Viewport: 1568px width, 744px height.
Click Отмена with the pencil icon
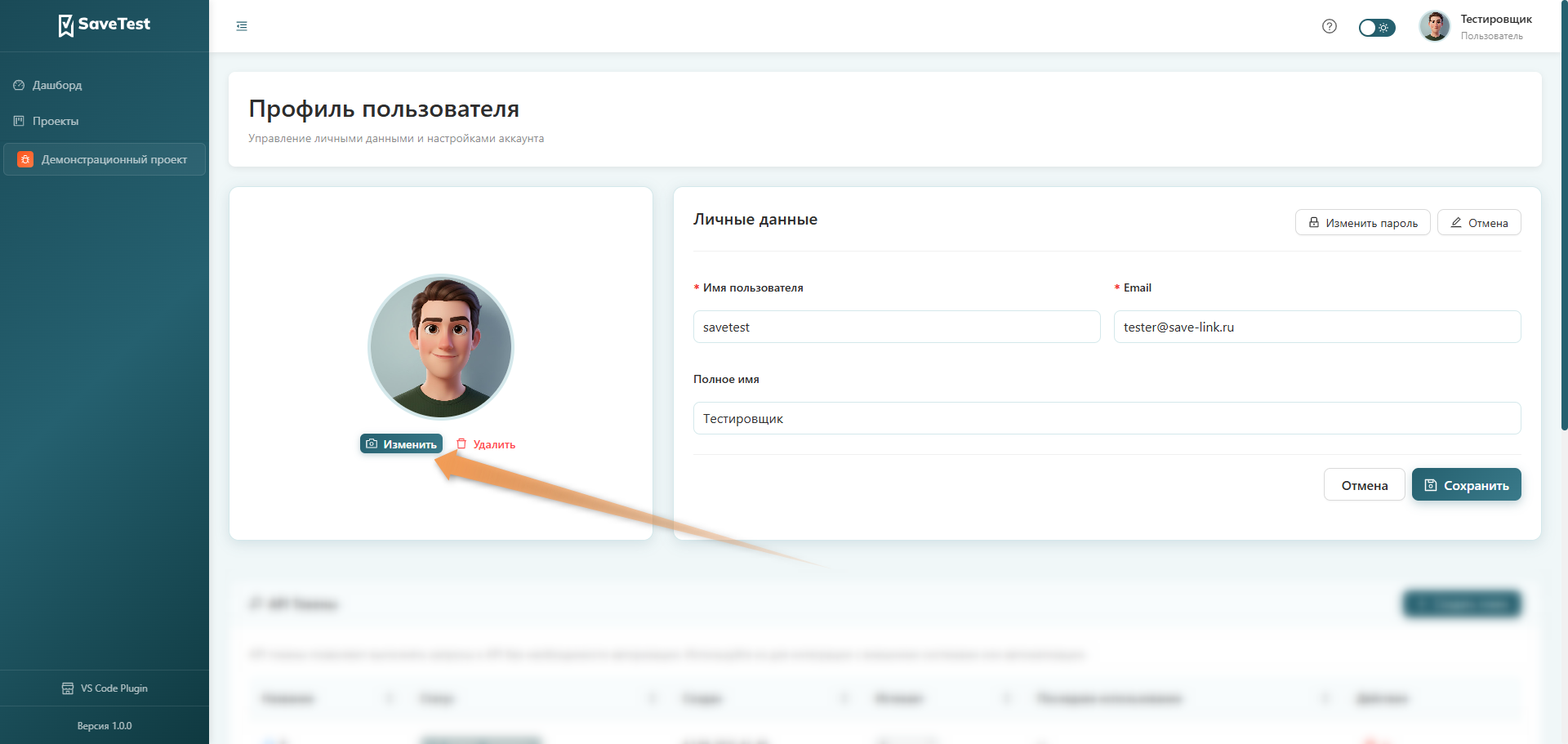(x=1479, y=223)
